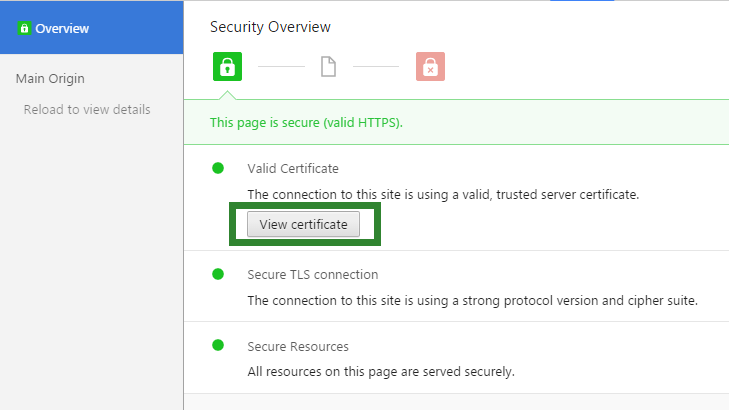Click the Security Overview heading
The width and height of the screenshot is (729, 410).
270,27
